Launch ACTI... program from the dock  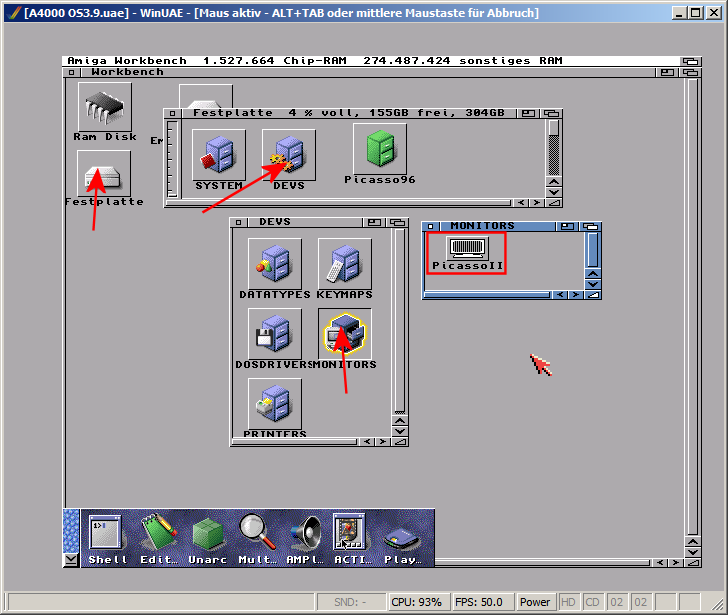pos(352,538)
